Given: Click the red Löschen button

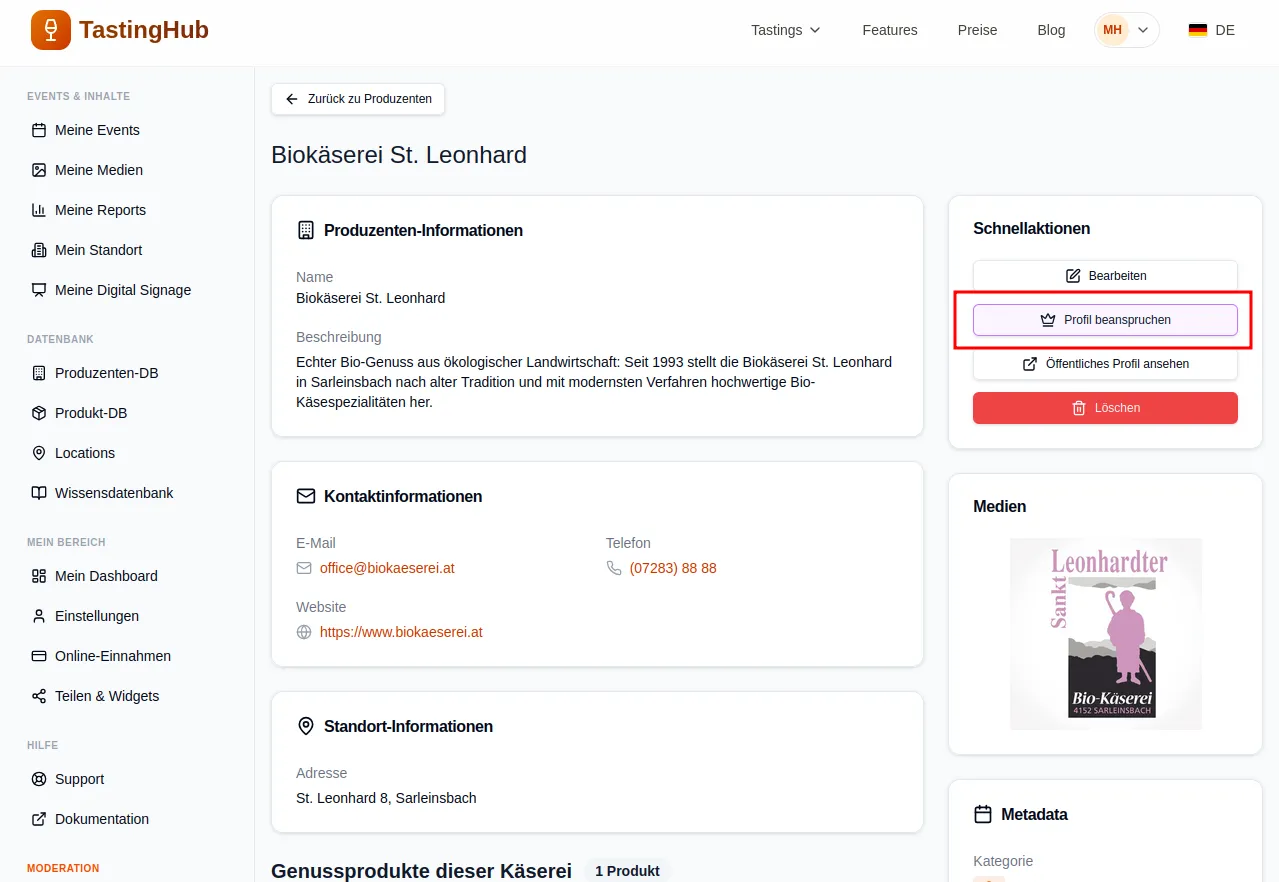Looking at the screenshot, I should coord(1105,408).
